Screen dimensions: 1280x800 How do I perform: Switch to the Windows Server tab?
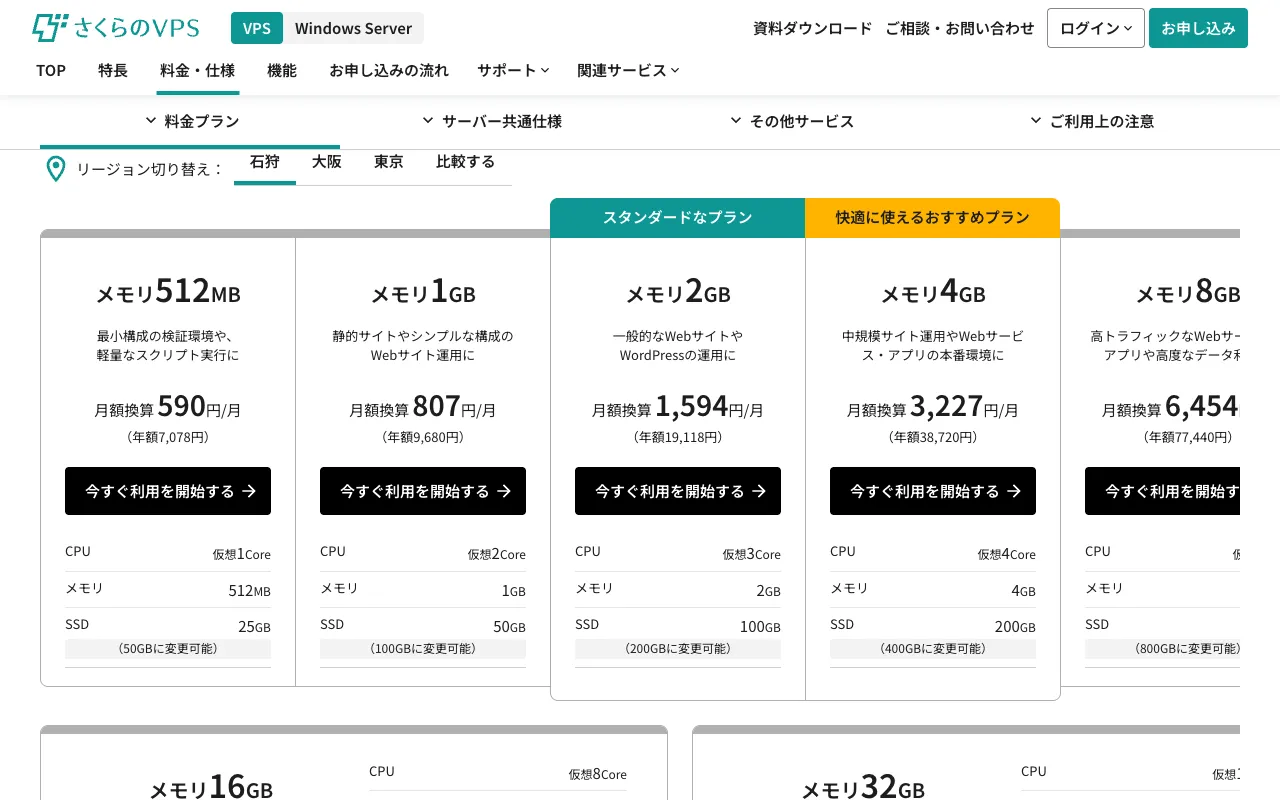coord(353,28)
